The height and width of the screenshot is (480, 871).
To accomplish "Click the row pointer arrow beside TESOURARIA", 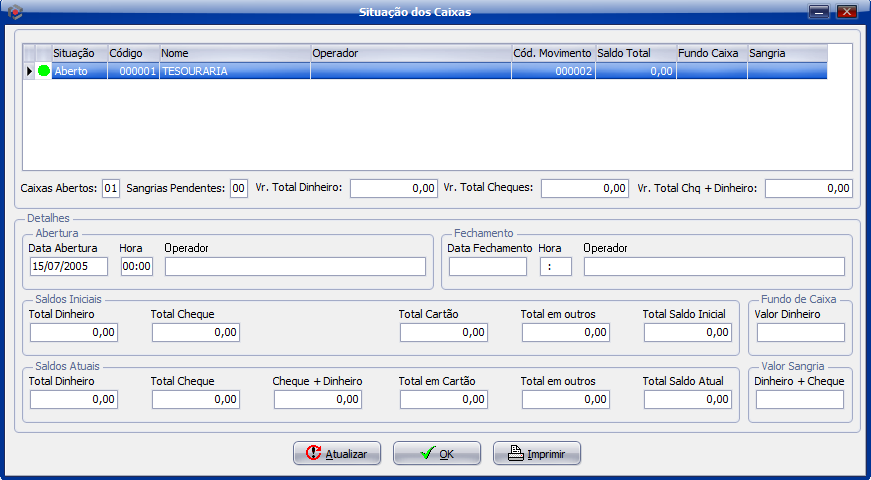I will (x=29, y=71).
